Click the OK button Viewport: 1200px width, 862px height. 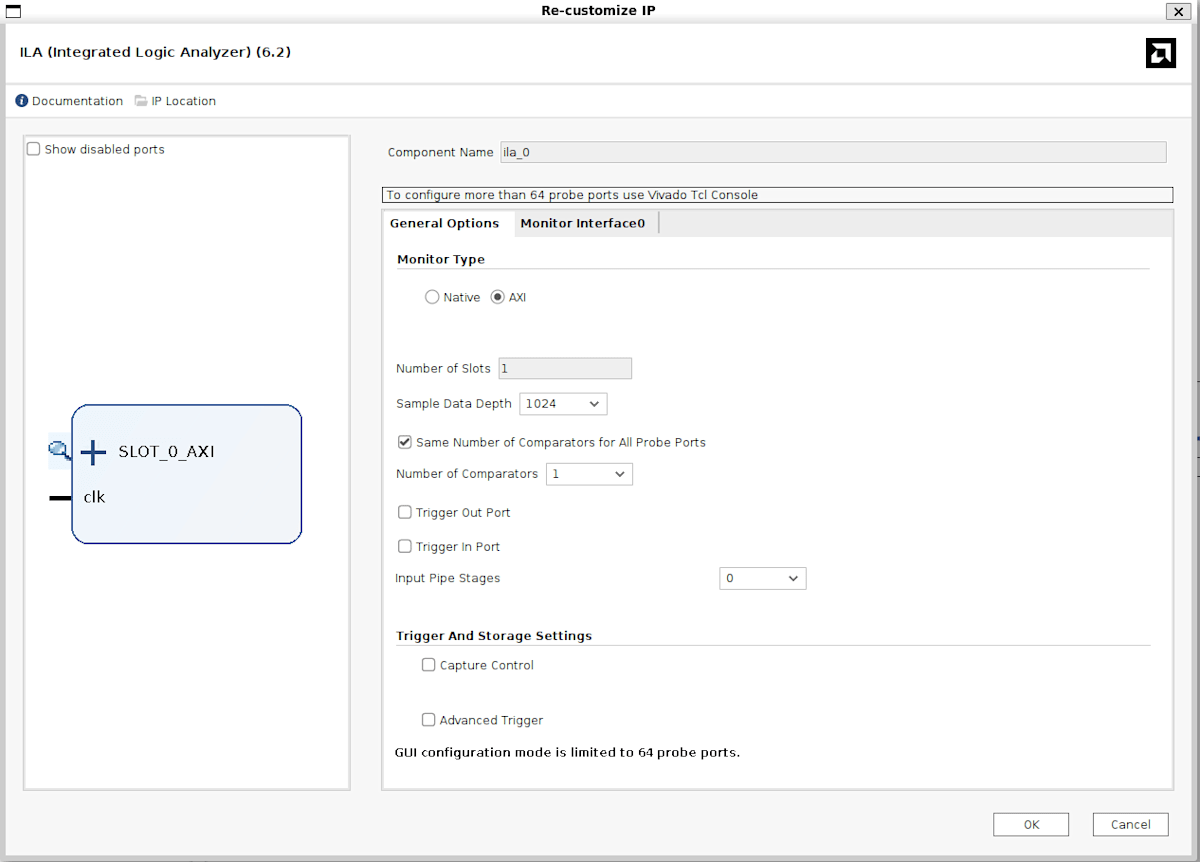[1031, 824]
